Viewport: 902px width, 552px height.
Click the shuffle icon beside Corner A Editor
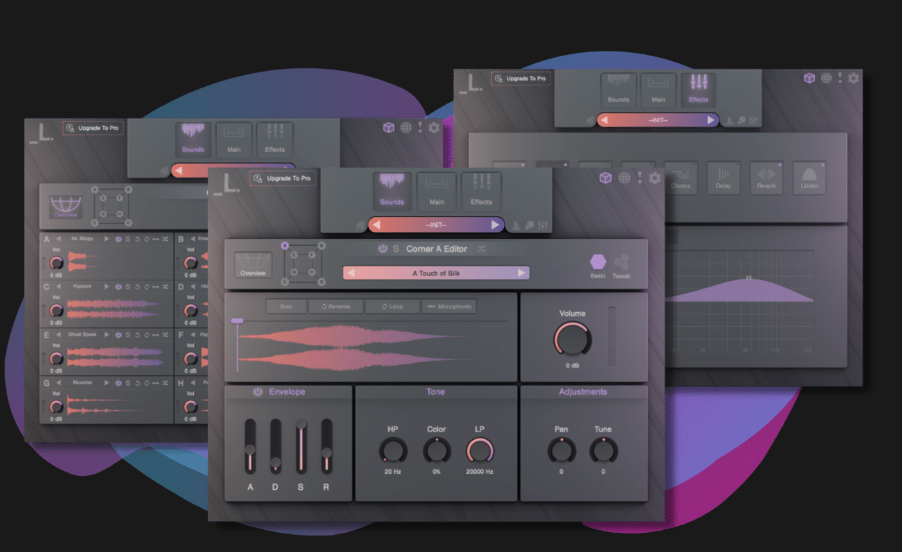tap(481, 249)
